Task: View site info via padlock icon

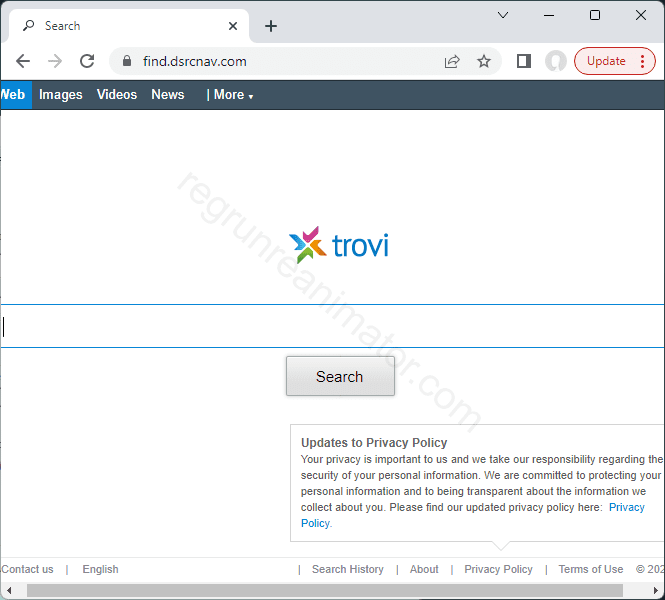Action: 126,61
